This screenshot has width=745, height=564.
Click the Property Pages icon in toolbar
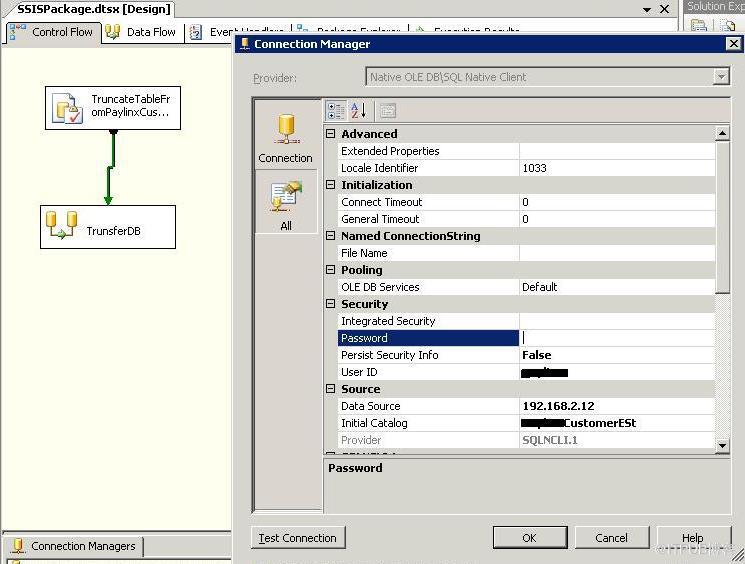(387, 111)
